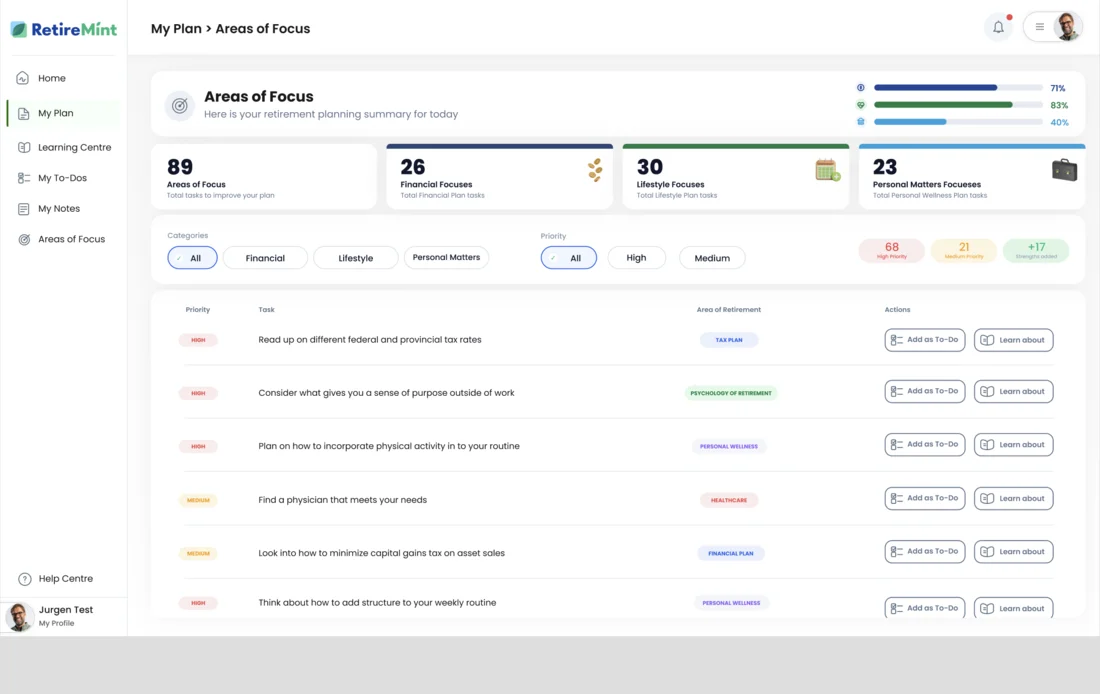Click the My Plan document icon
This screenshot has width=1100, height=694.
[23, 113]
